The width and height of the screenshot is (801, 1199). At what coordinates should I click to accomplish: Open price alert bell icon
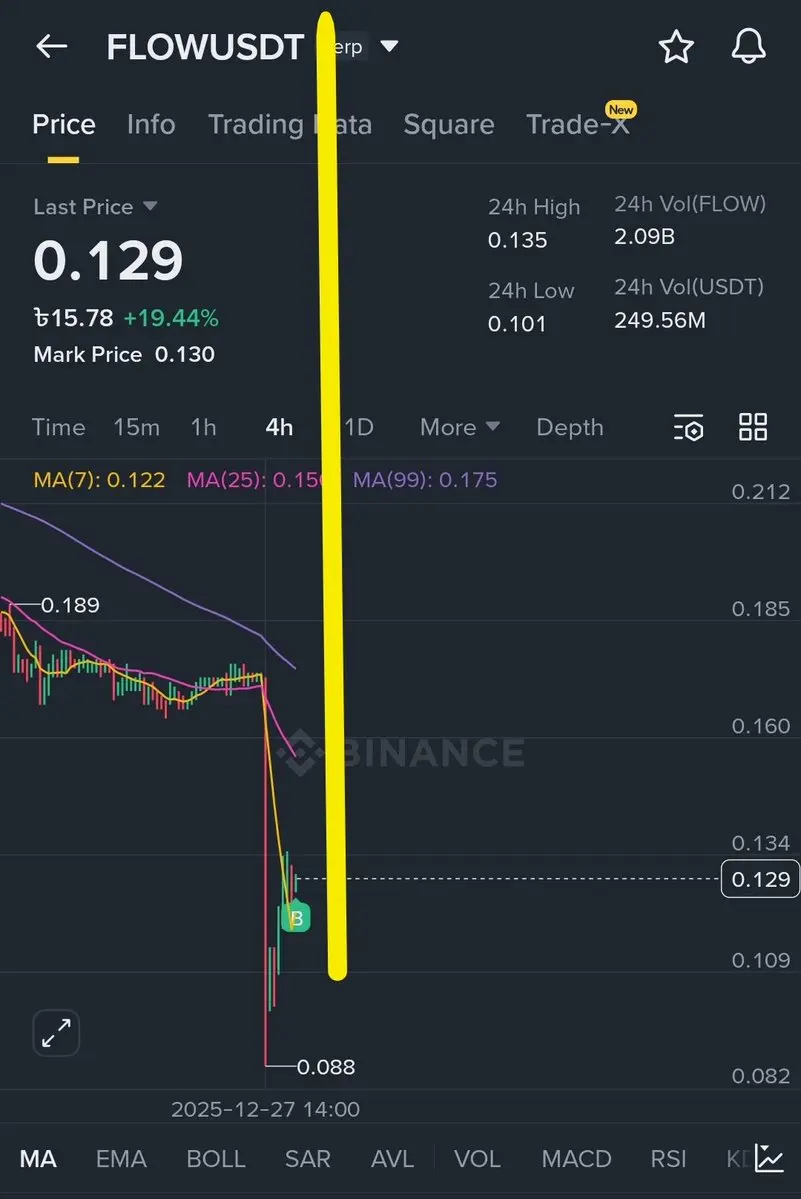click(x=748, y=46)
